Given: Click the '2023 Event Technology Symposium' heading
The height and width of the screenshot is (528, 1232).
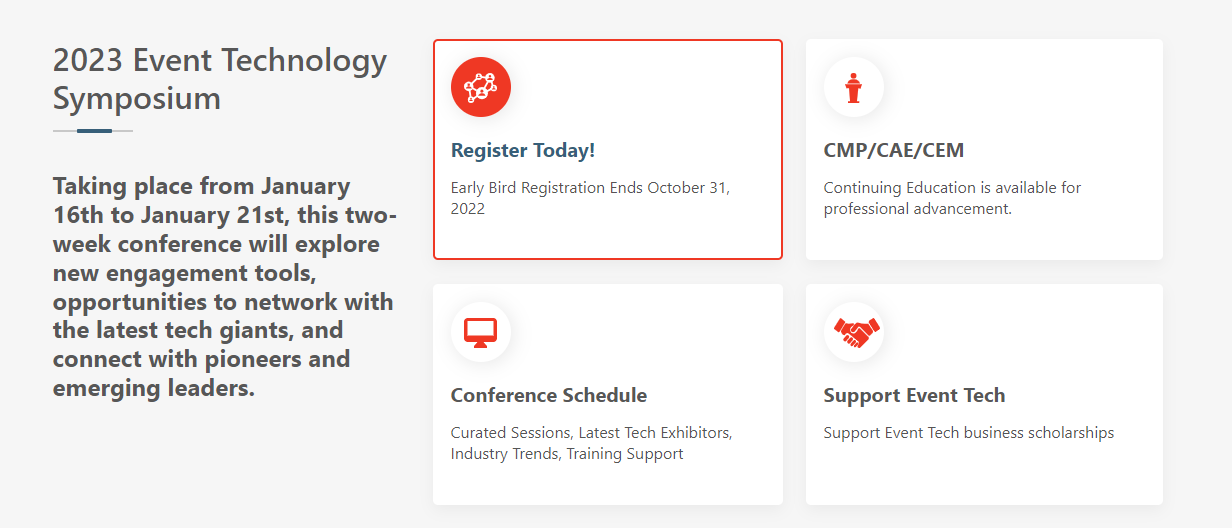Looking at the screenshot, I should (220, 79).
